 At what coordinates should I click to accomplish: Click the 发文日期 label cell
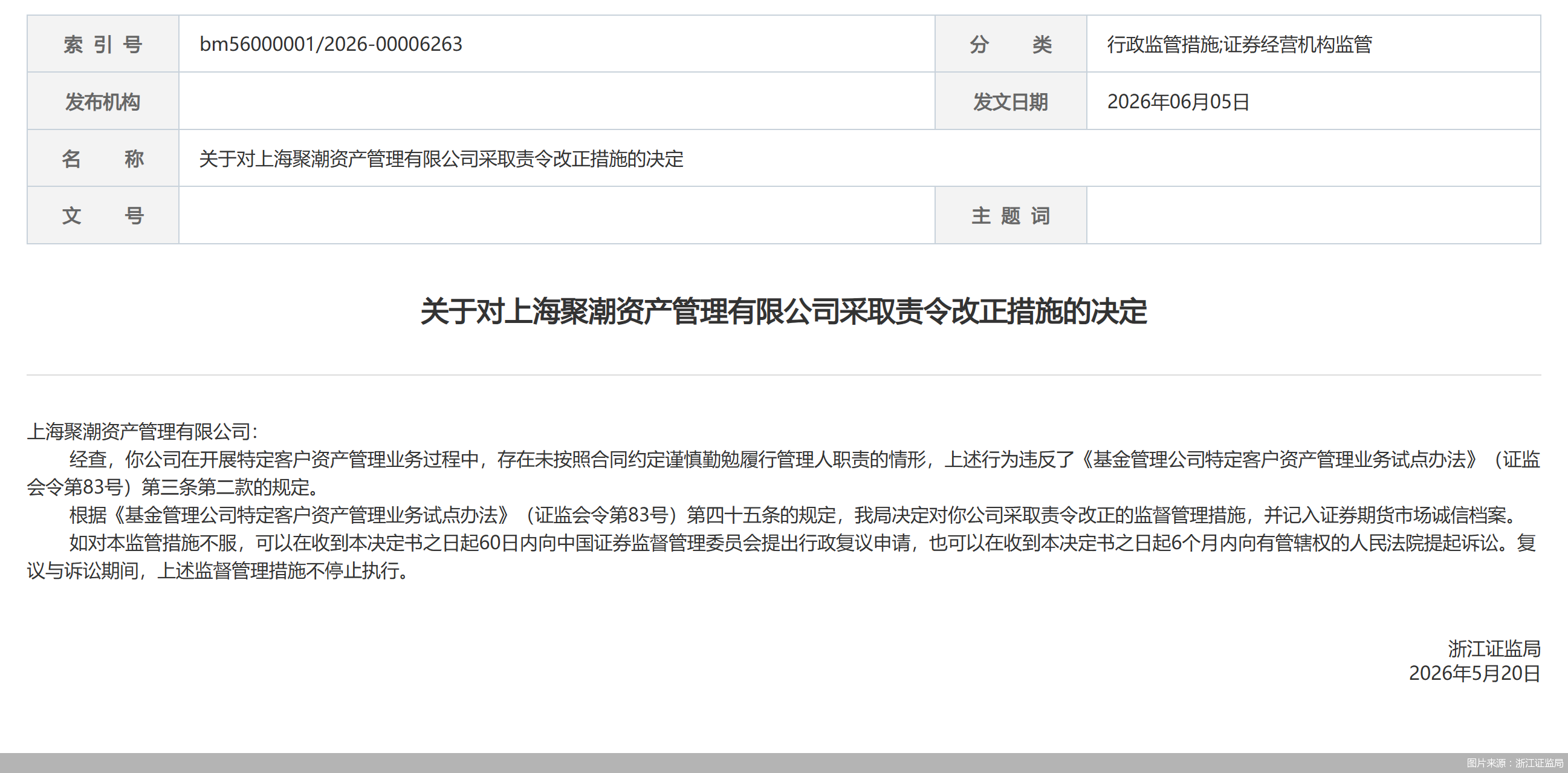(x=1011, y=101)
